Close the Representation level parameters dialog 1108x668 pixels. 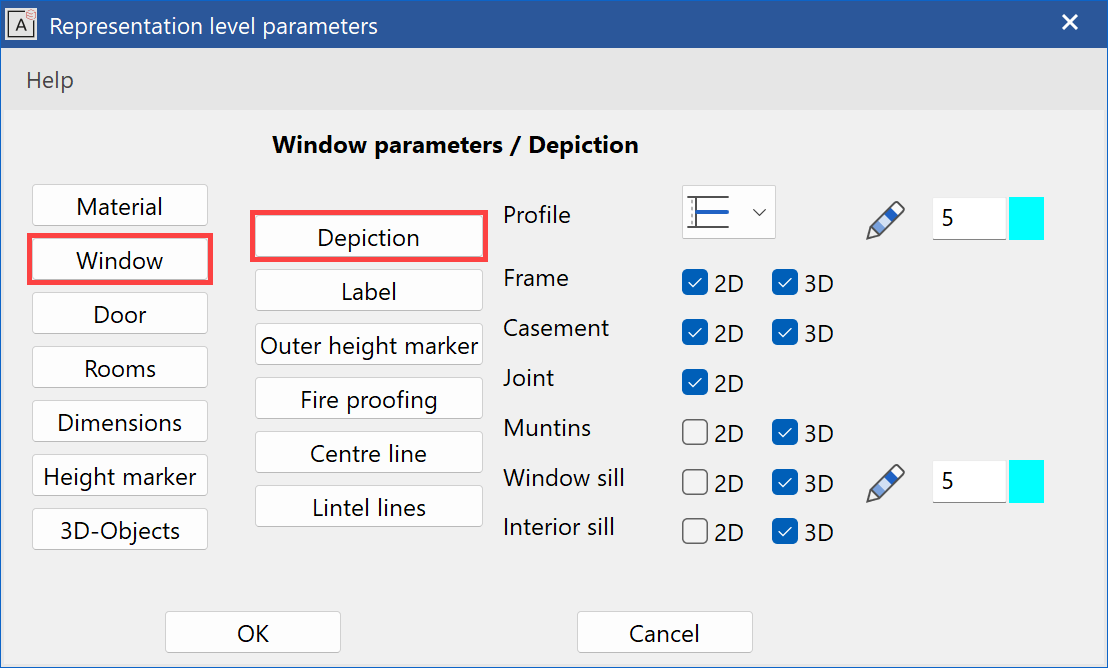1070,23
